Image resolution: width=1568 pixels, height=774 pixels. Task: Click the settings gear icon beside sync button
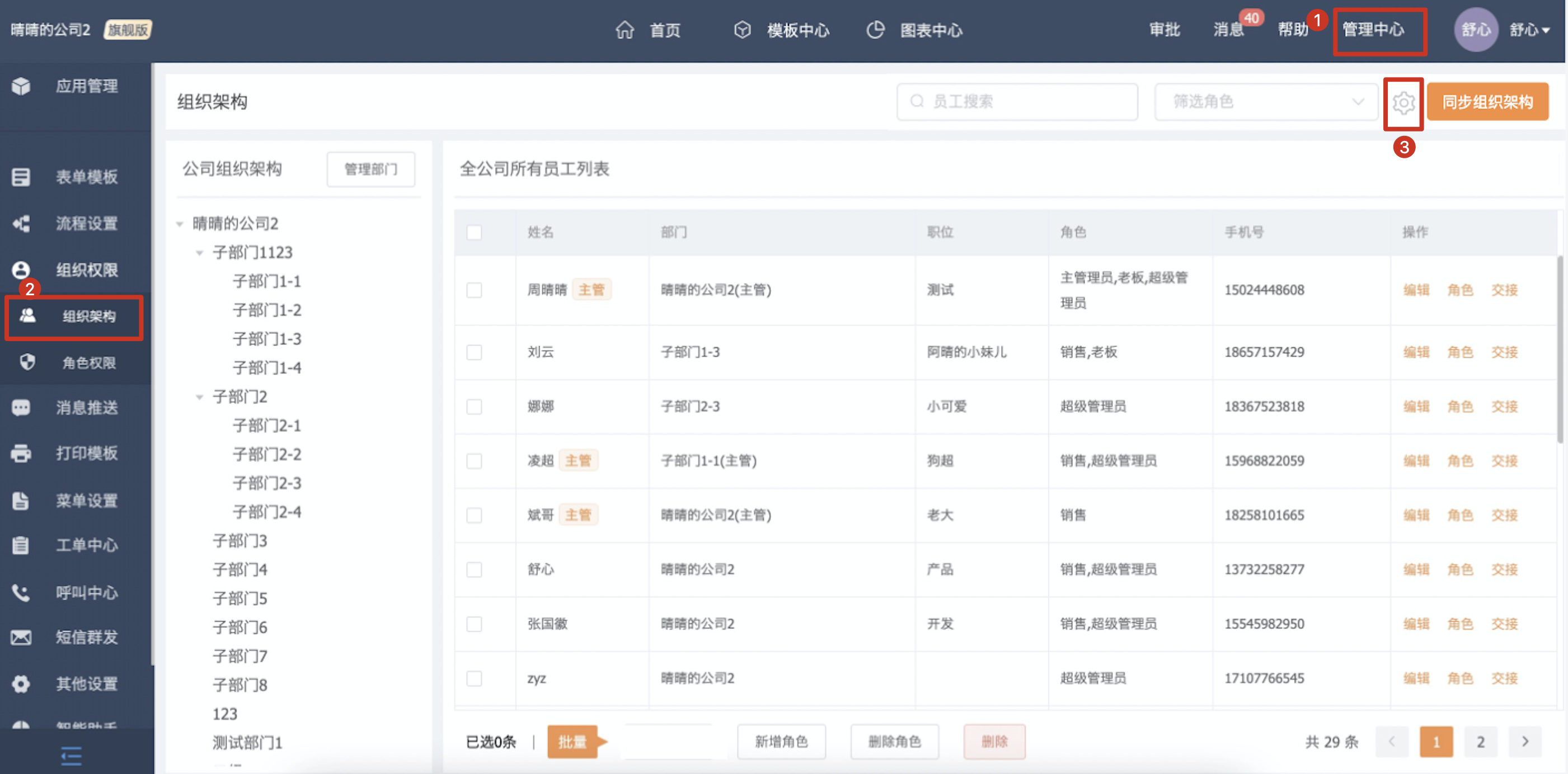pos(1403,103)
